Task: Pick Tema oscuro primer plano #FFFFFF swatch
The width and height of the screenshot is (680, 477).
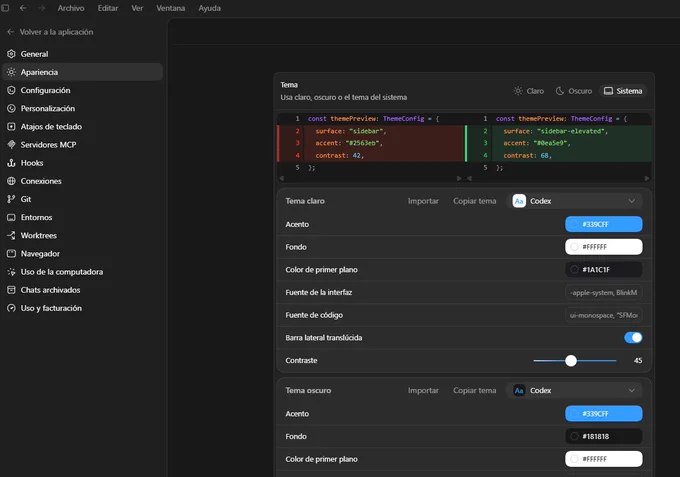Action: point(604,459)
